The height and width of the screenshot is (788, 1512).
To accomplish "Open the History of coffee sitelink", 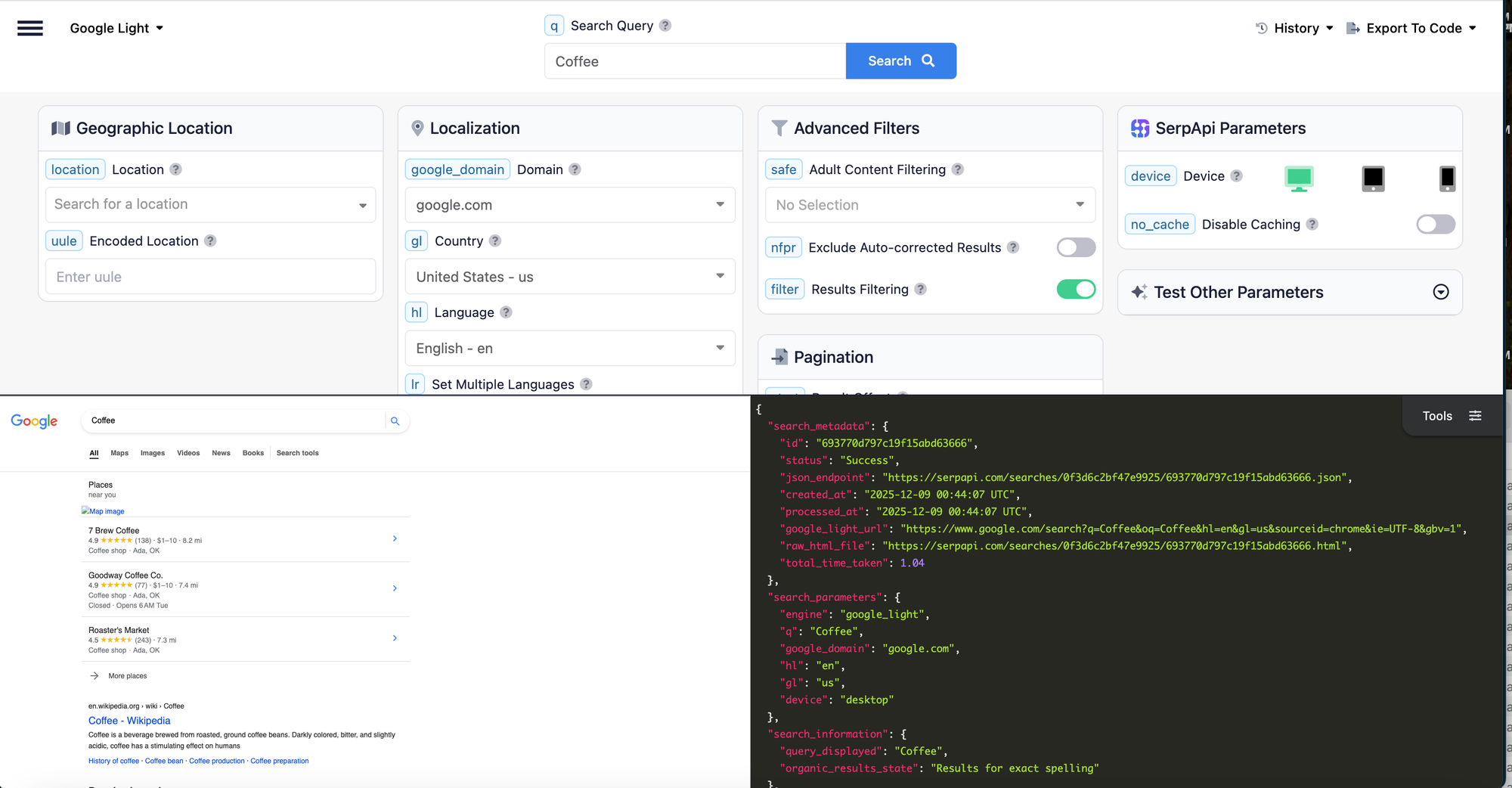I will tap(113, 761).
